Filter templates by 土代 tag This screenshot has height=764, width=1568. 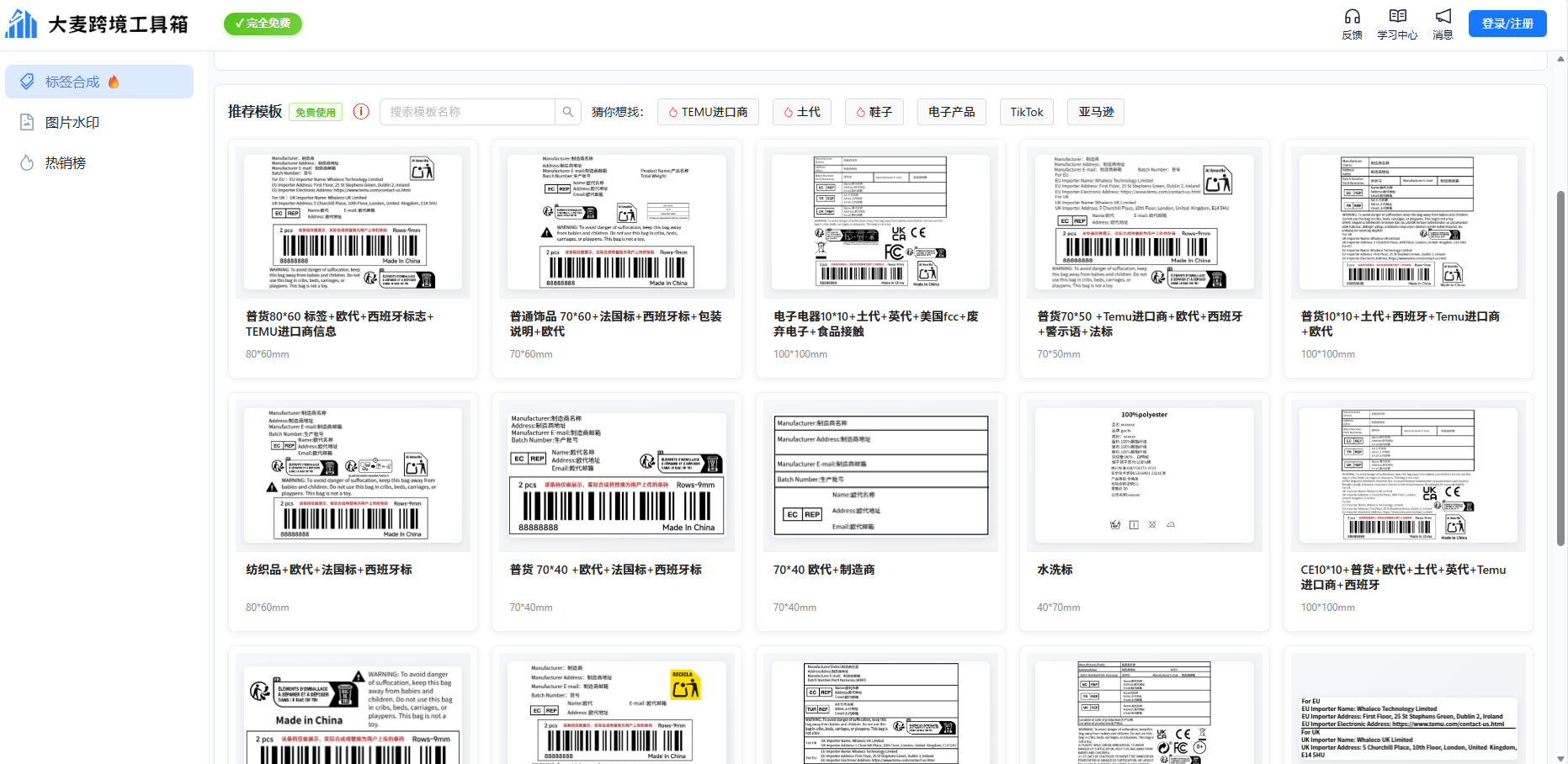(802, 112)
